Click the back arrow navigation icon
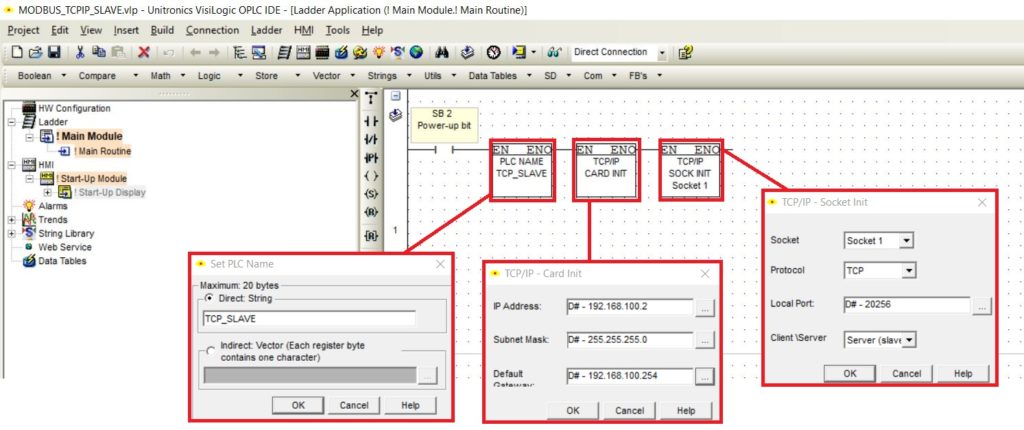The width and height of the screenshot is (1024, 430). (195, 53)
